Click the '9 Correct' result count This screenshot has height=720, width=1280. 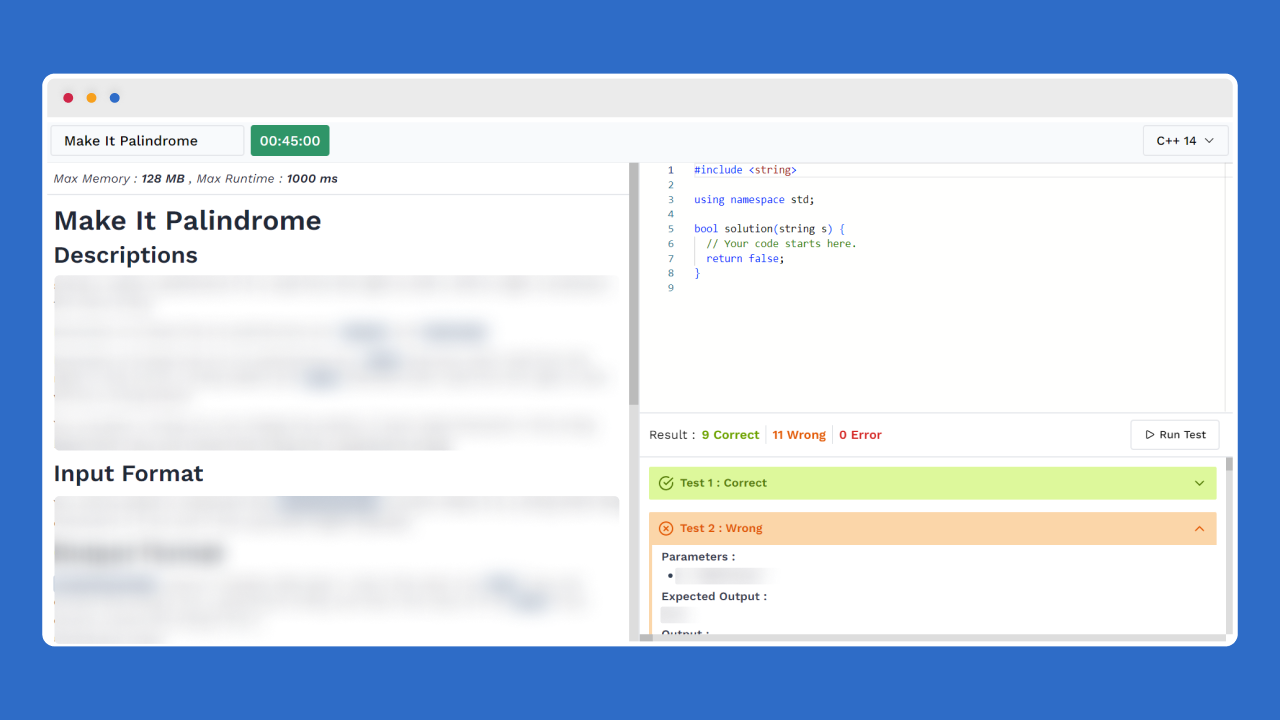pos(730,435)
